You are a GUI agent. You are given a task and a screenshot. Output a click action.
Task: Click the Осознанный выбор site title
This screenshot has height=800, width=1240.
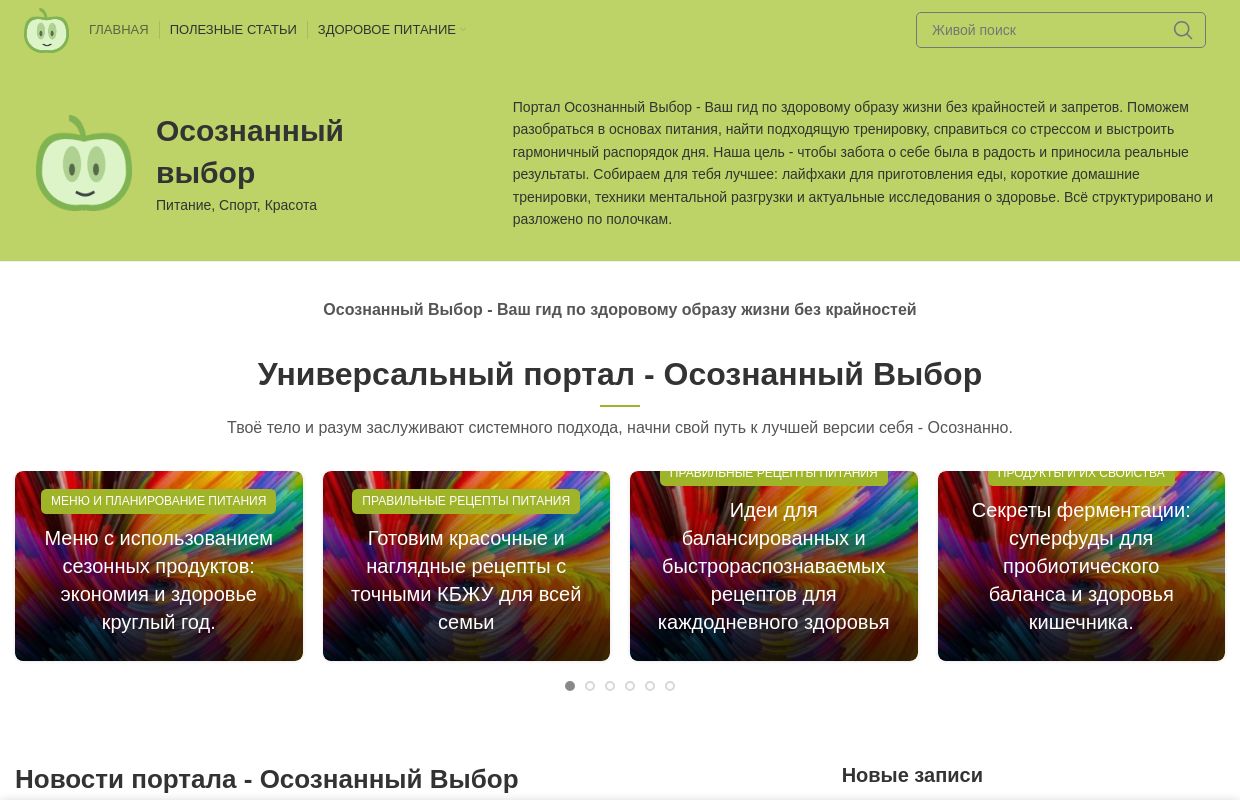tap(250, 151)
